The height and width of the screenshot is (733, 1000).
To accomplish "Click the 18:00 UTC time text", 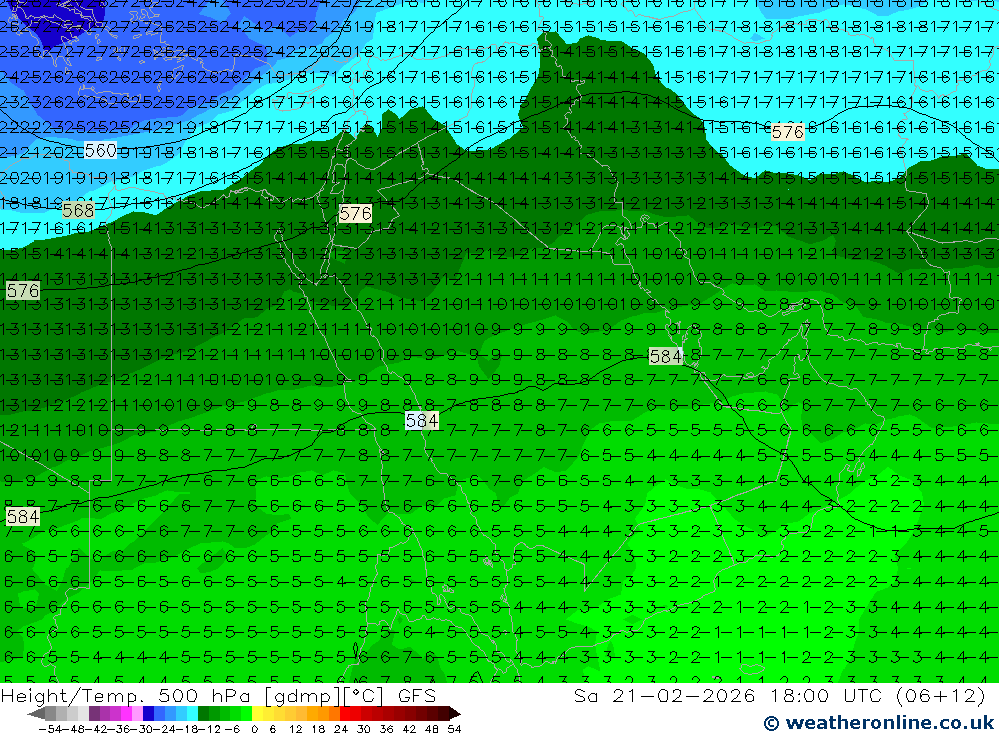I will (x=828, y=695).
